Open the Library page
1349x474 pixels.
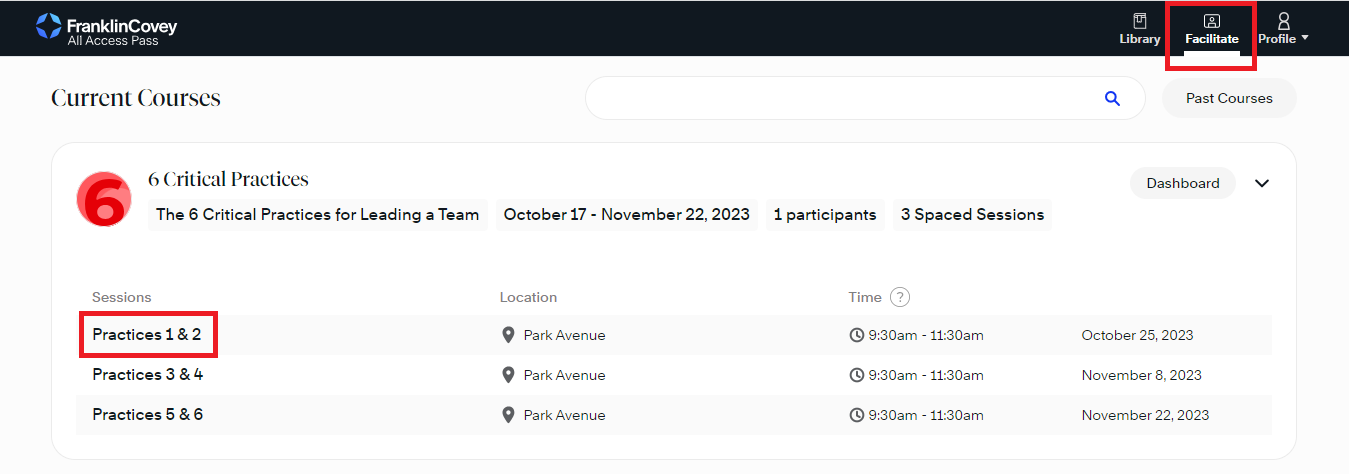(x=1139, y=29)
